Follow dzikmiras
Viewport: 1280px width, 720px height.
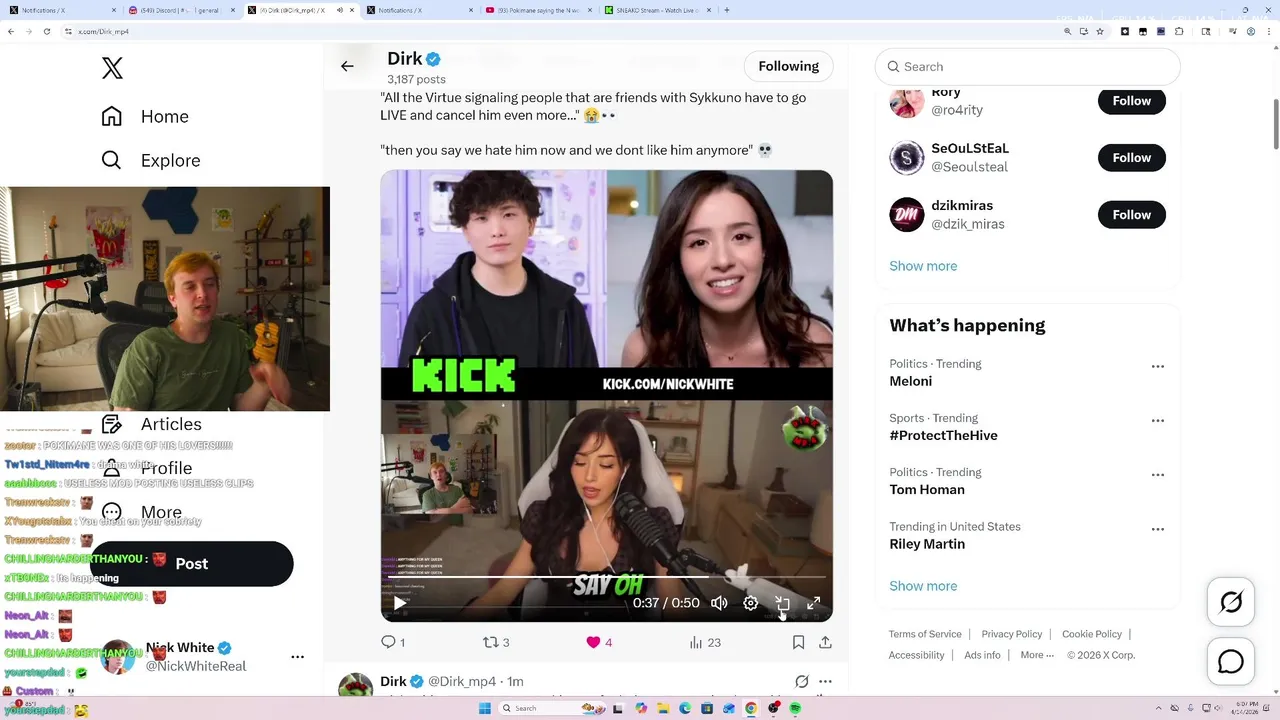point(1132,214)
